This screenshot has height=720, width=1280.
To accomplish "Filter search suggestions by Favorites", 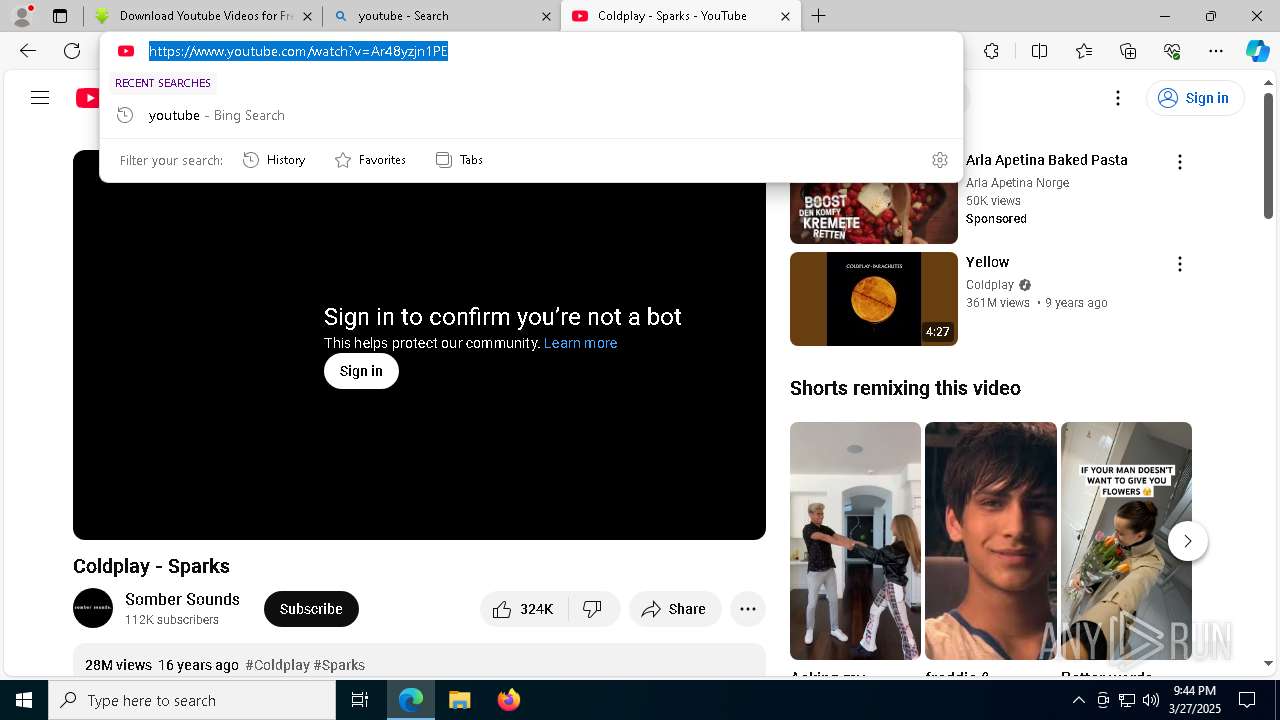I will 370,160.
